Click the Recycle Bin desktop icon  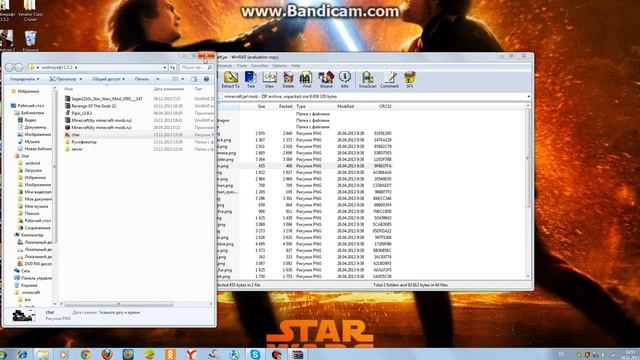click(x=30, y=41)
